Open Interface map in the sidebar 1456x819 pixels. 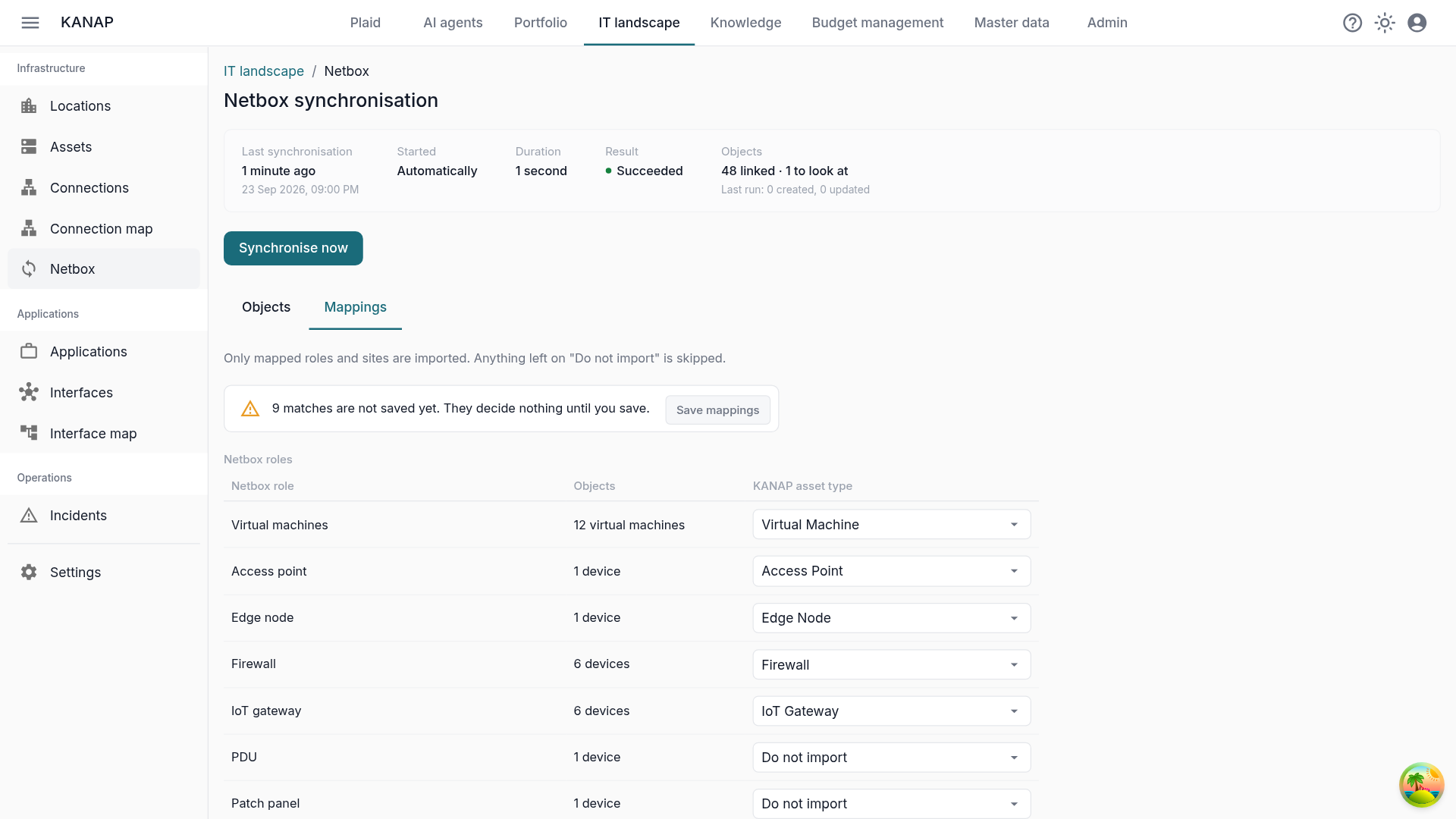[104, 434]
